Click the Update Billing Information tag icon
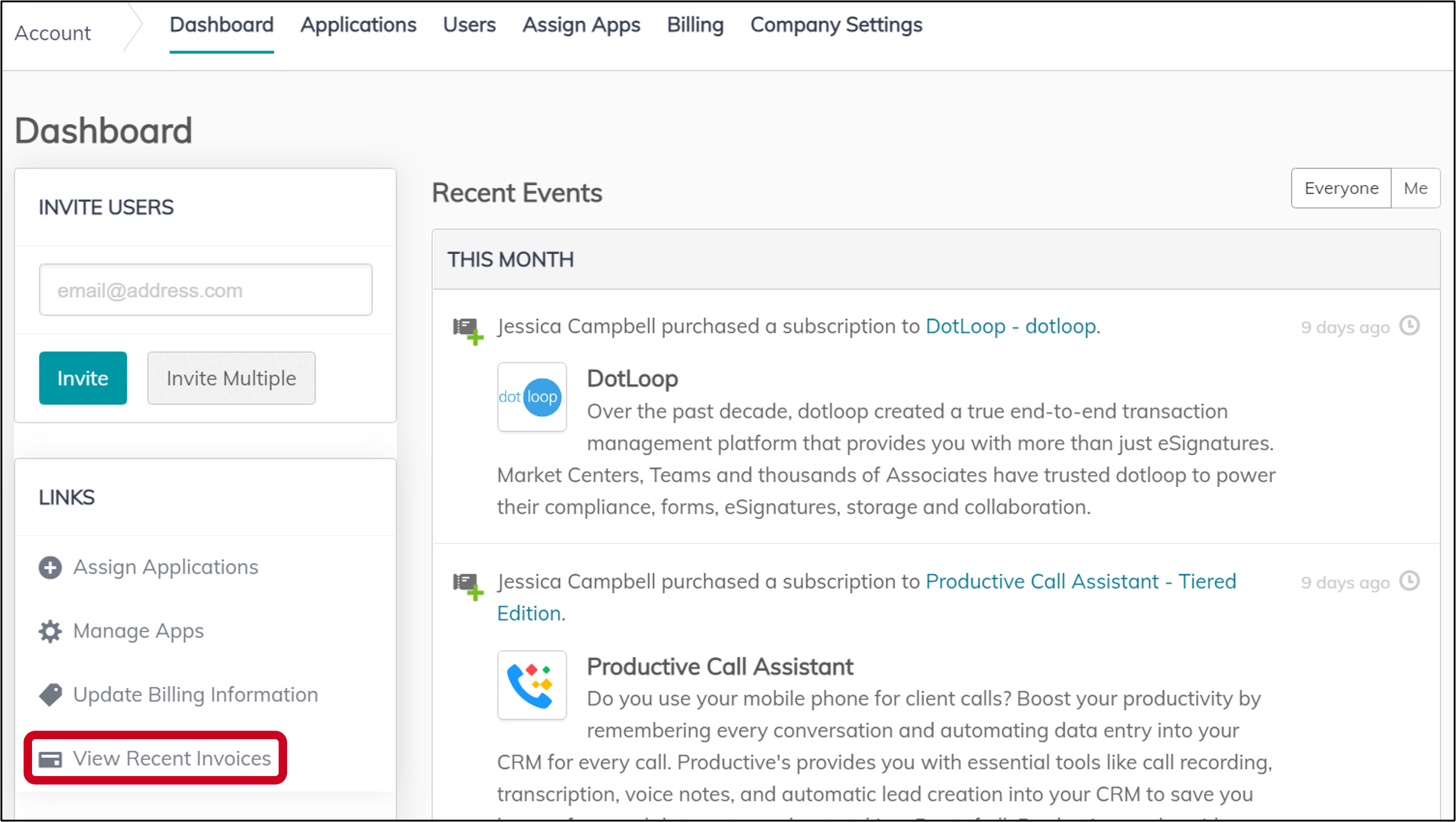The width and height of the screenshot is (1456, 822). pos(50,695)
